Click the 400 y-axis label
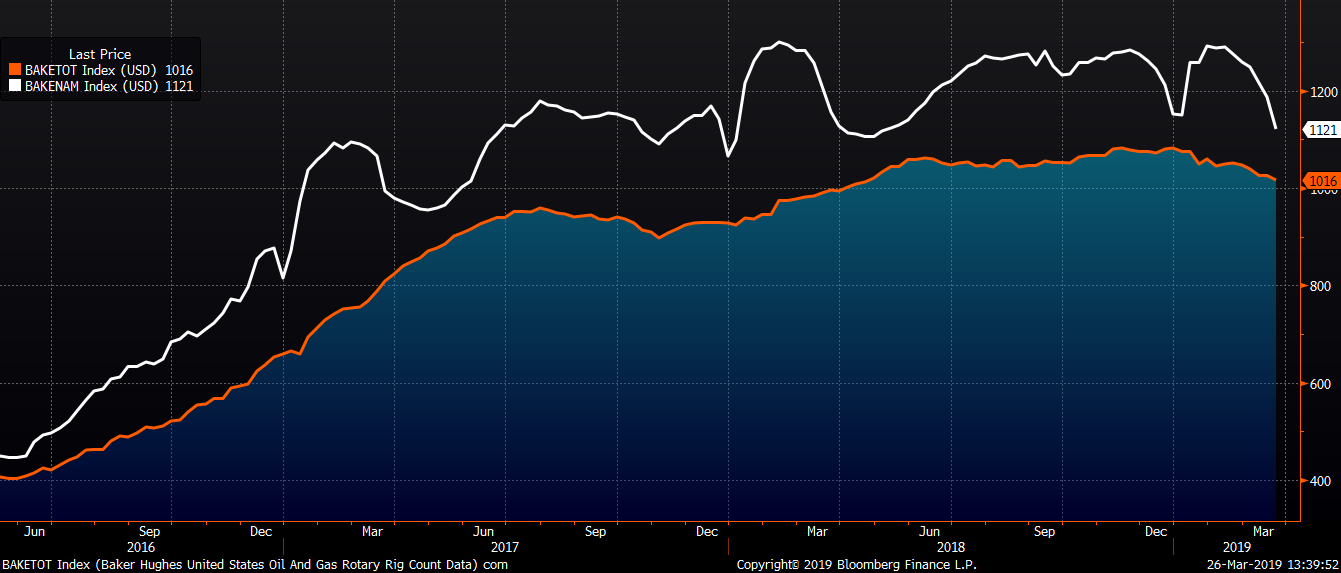The height and width of the screenshot is (573, 1341). click(1319, 481)
